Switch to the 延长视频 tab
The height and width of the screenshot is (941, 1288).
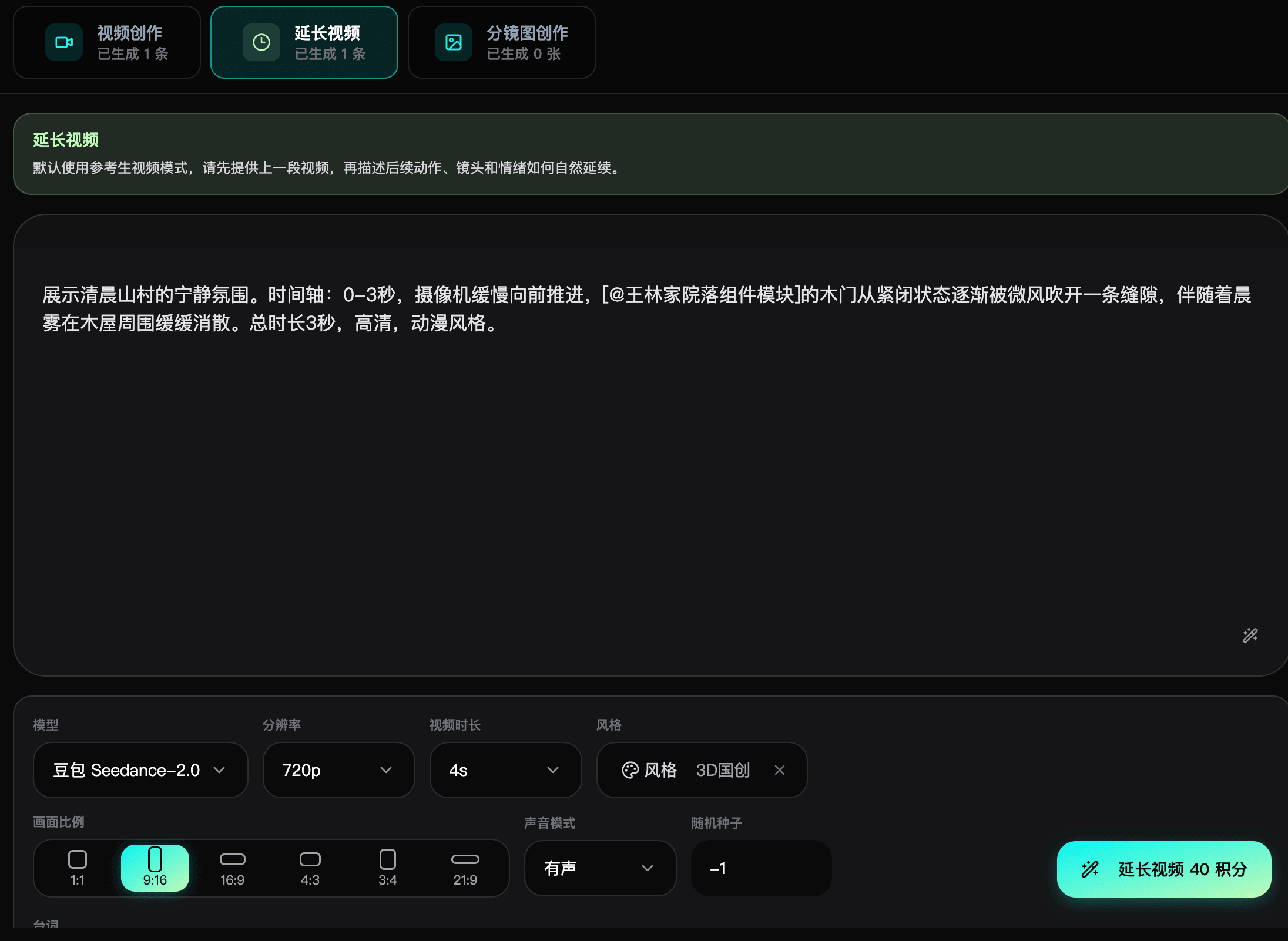304,42
